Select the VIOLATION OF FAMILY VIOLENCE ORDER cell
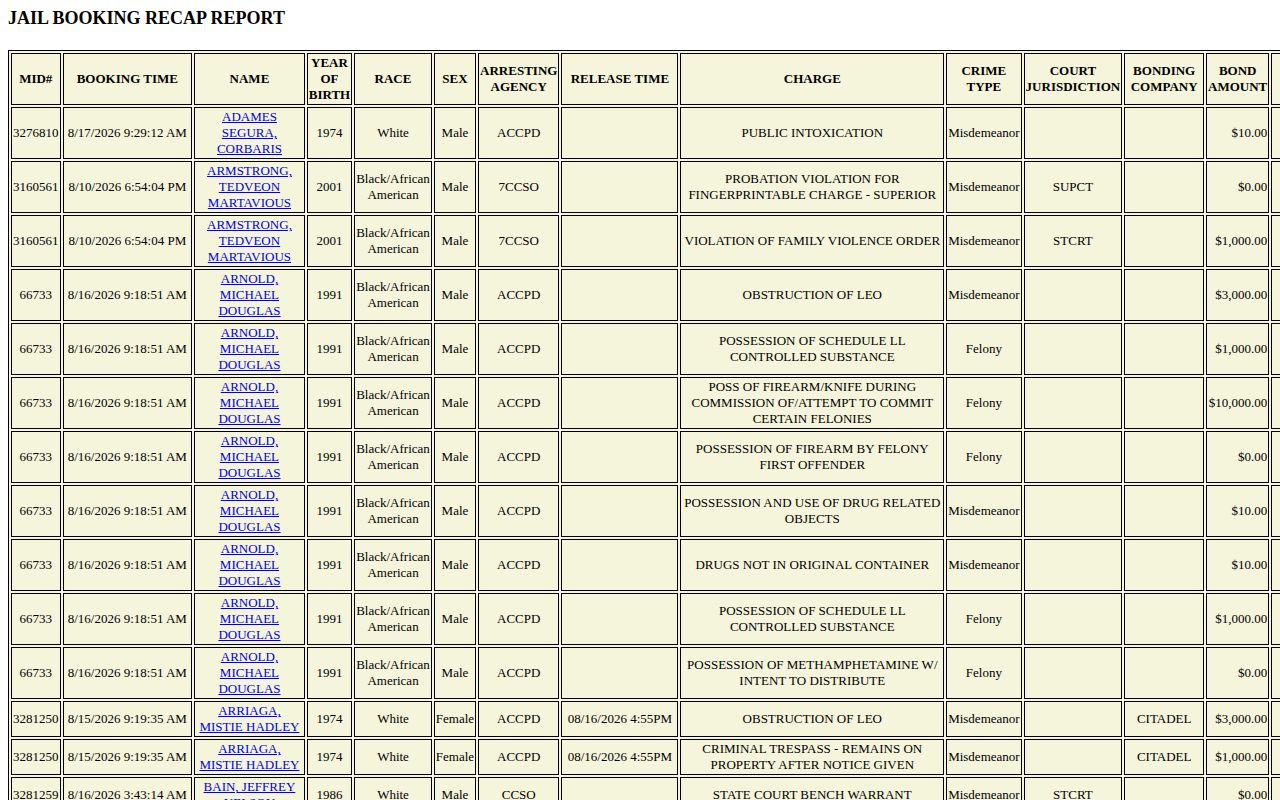This screenshot has height=800, width=1280. [x=812, y=241]
